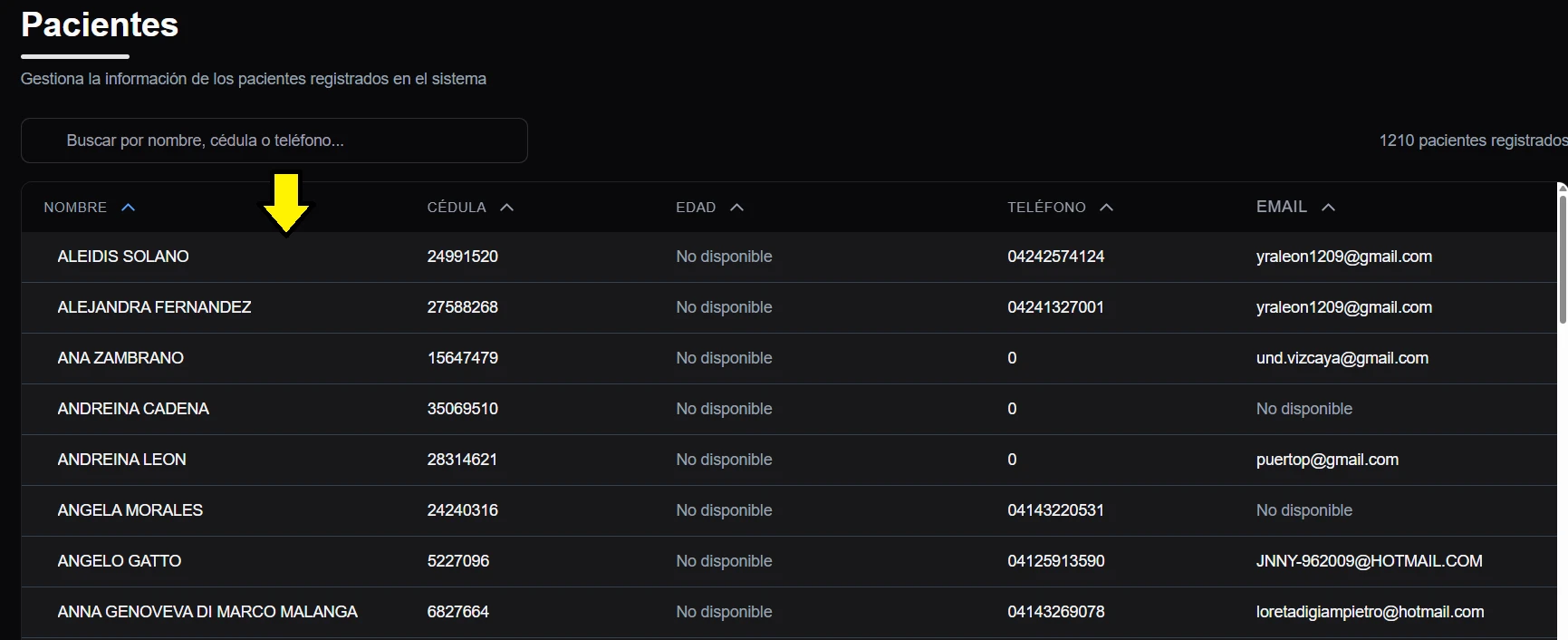
Task: Click the phone number 04143220531
Action: tap(1055, 510)
